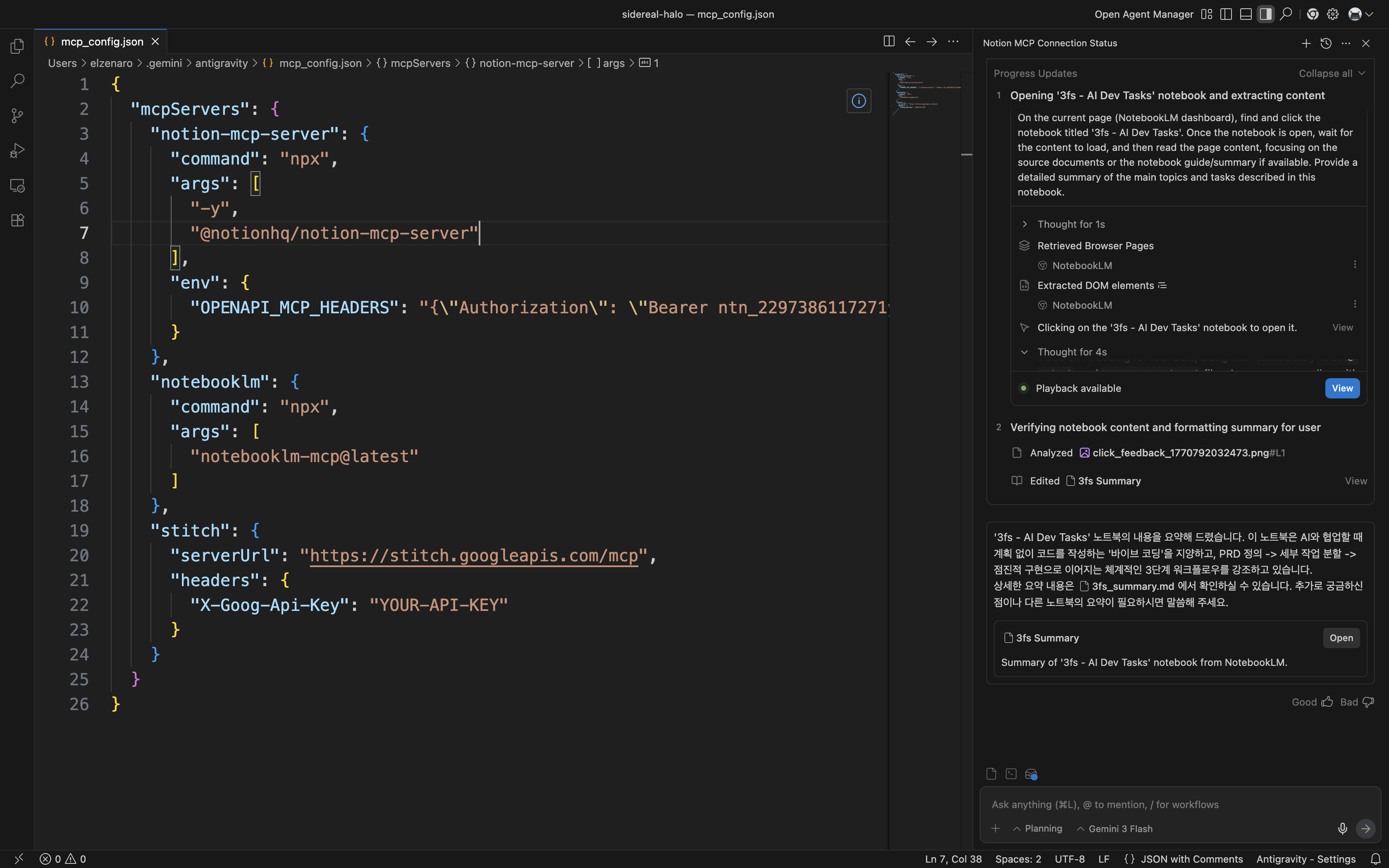Image resolution: width=1389 pixels, height=868 pixels.
Task: Click the terminal icon above chat input
Action: pyautogui.click(x=1011, y=774)
